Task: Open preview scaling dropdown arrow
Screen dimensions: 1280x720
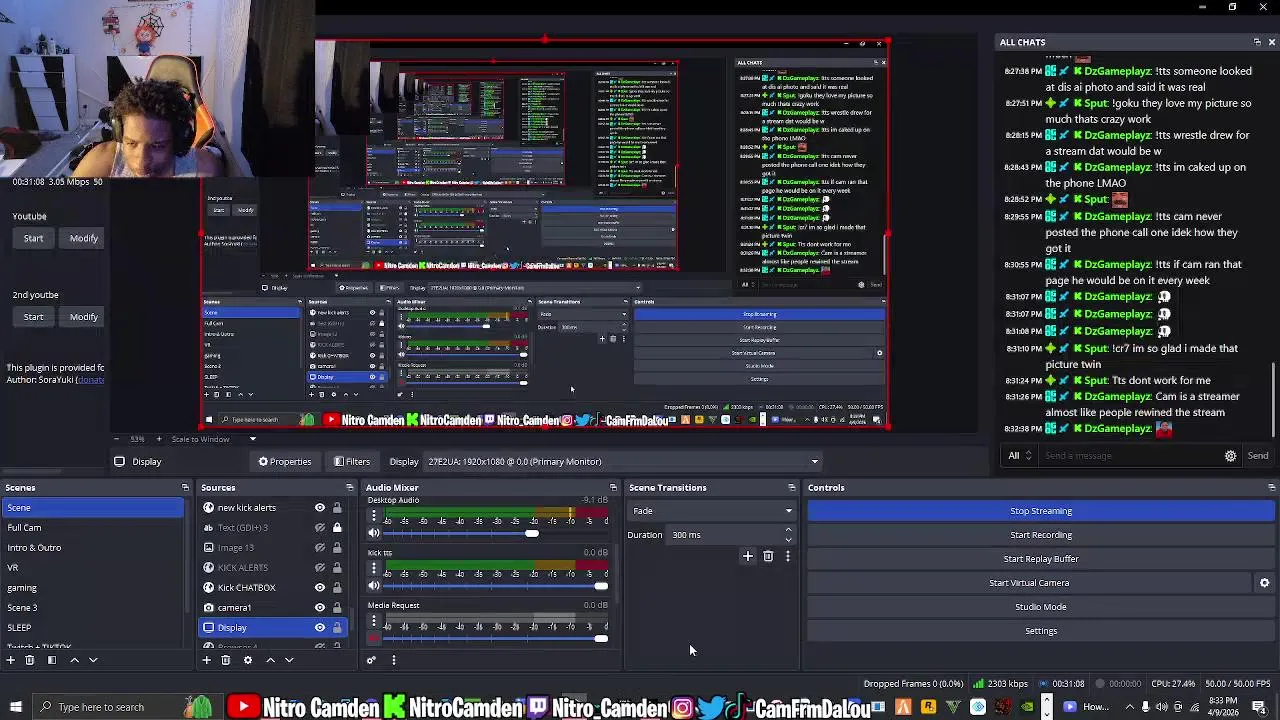Action: click(252, 439)
